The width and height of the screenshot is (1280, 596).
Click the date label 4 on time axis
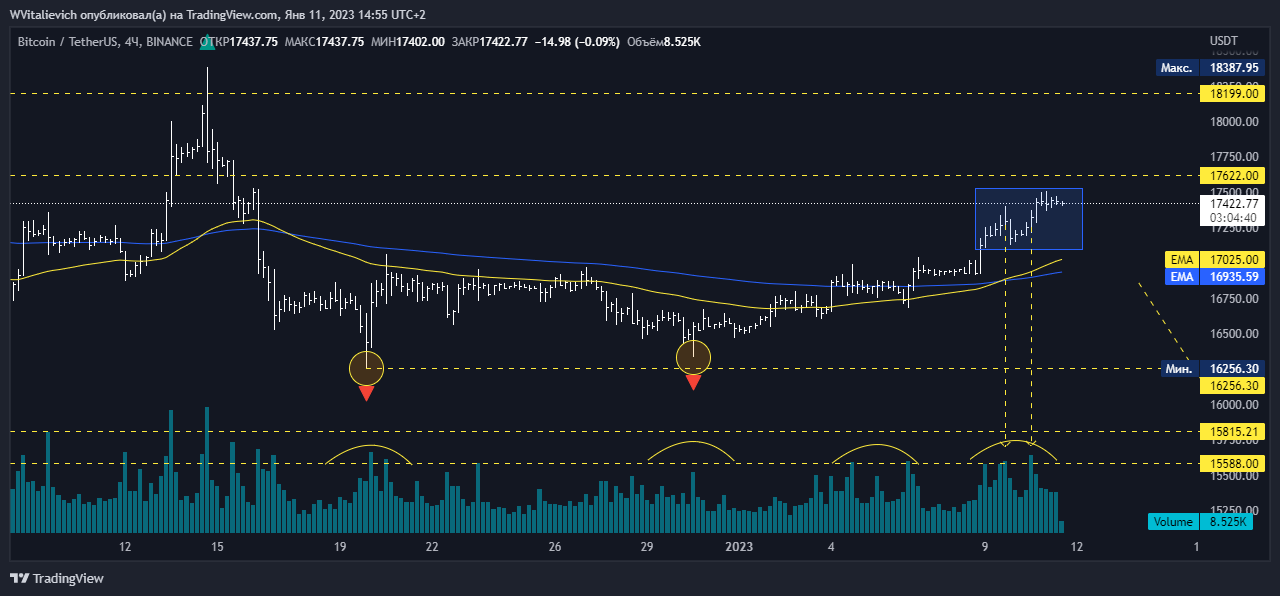click(x=831, y=547)
